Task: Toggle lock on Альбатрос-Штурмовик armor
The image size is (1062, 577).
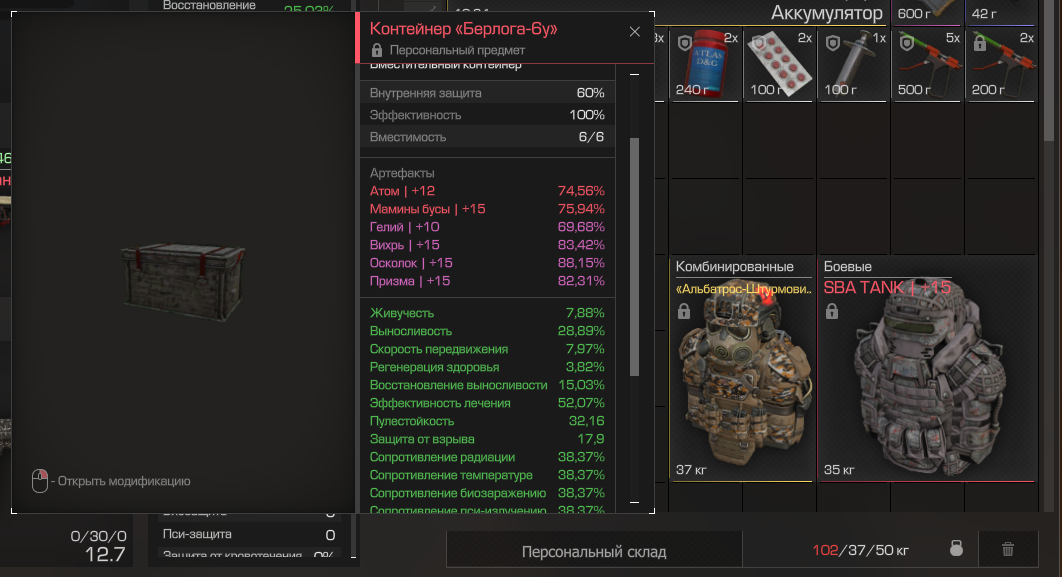Action: pos(684,312)
